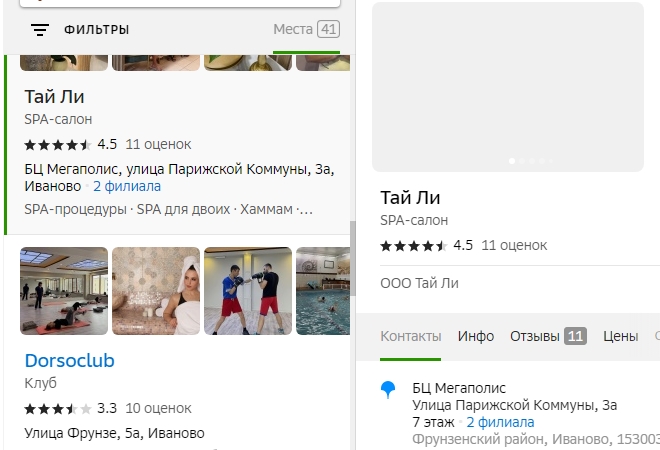Click the ФИЛЬТРЫ button label

point(97,30)
